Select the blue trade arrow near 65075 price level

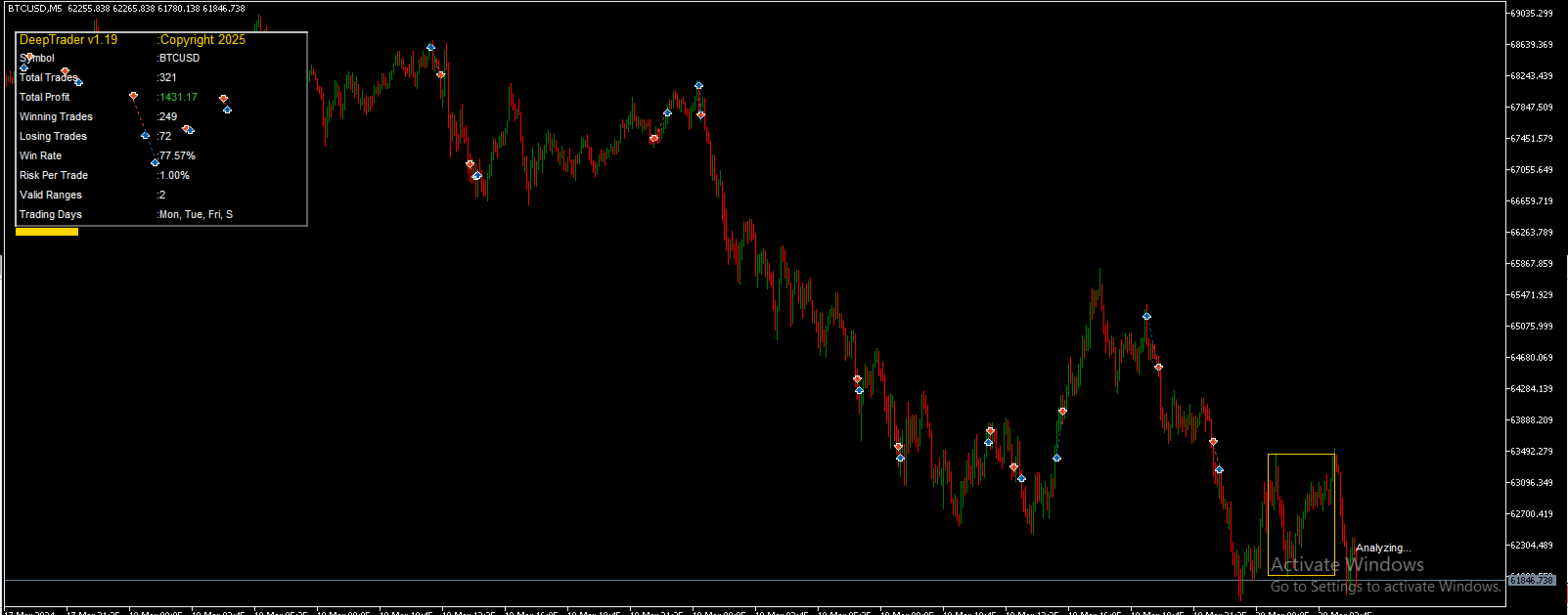[1146, 316]
